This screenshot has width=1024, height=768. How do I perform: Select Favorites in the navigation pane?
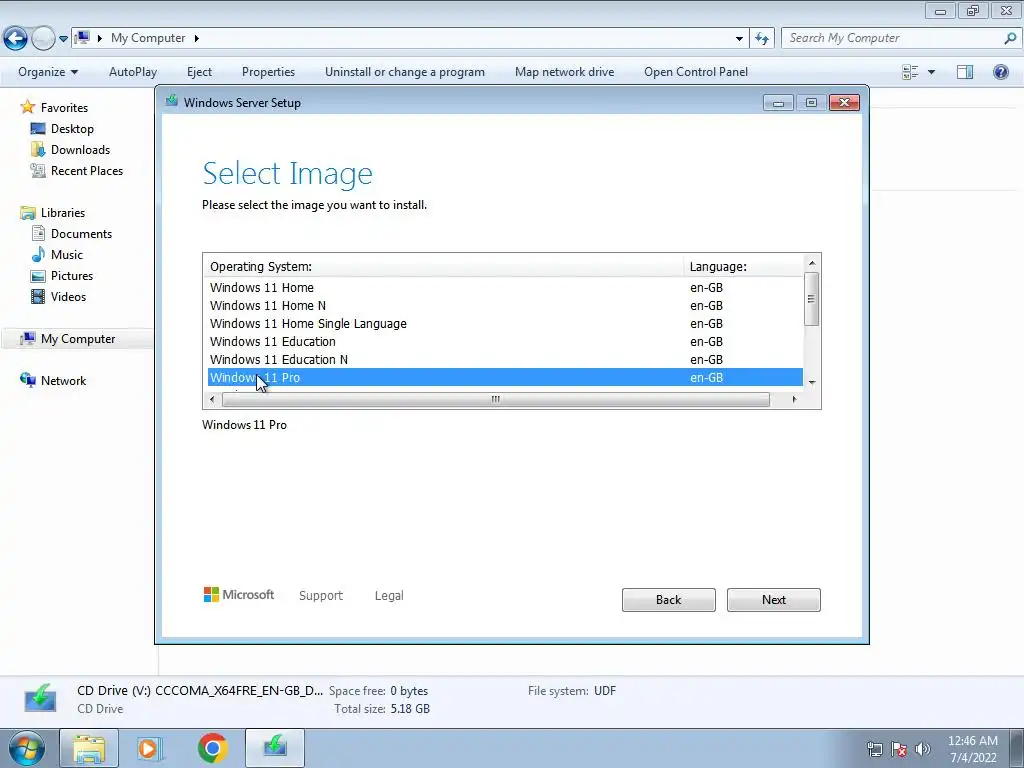[x=64, y=108]
